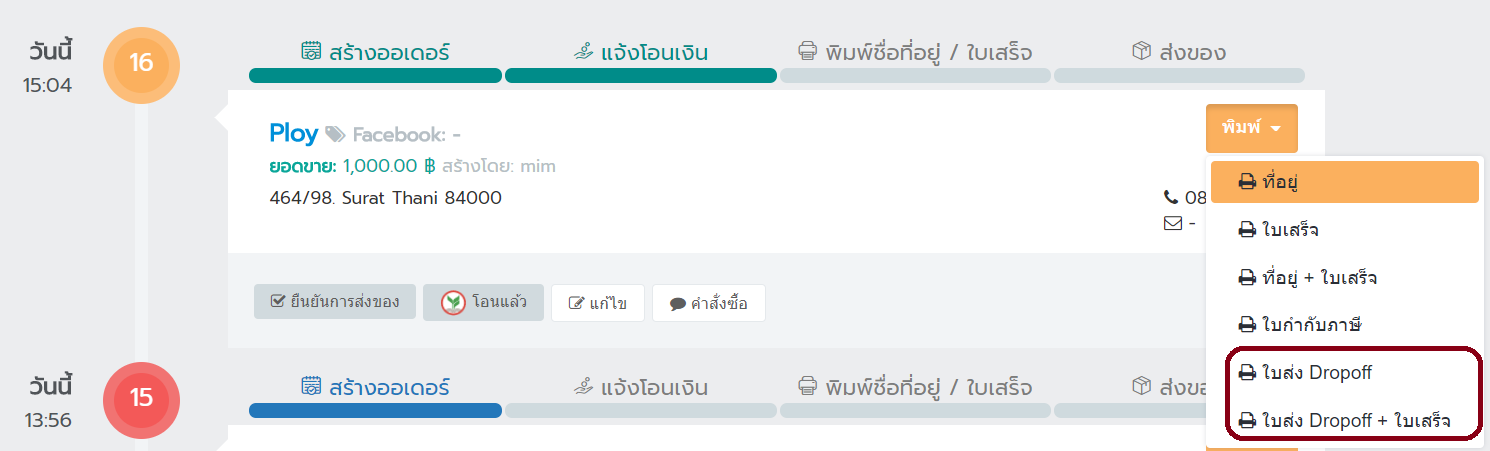Click แจ้งโอนเงิน step of order 16
This screenshot has height=451, width=1490.
click(641, 53)
